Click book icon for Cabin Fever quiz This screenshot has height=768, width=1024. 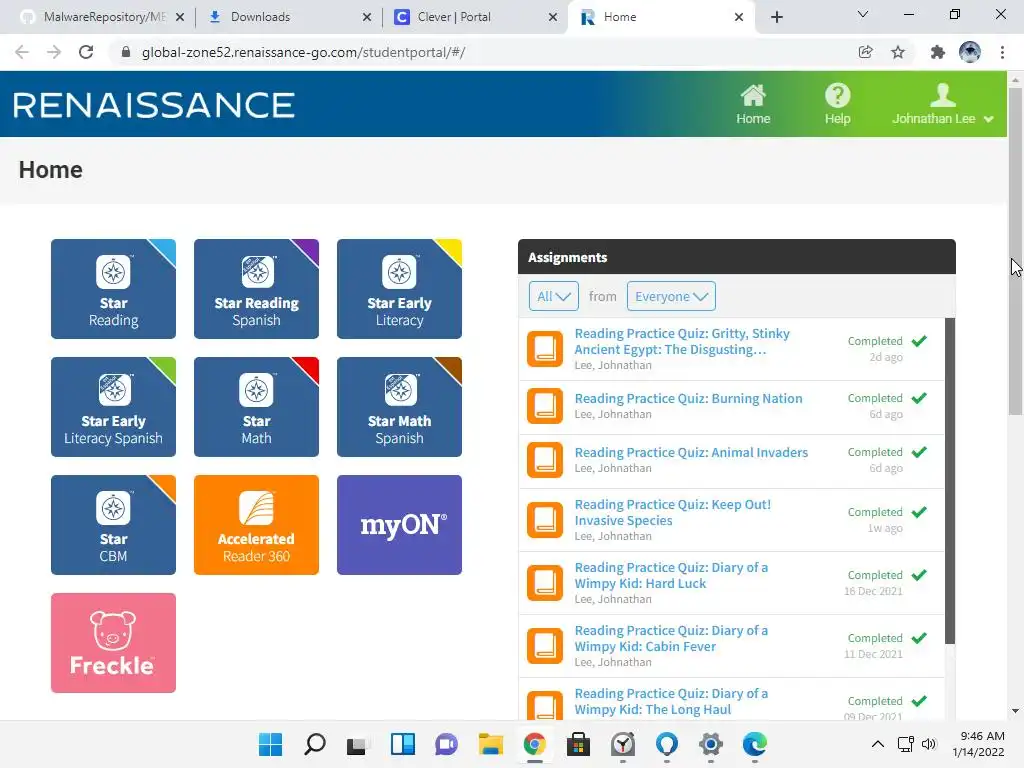pyautogui.click(x=545, y=645)
